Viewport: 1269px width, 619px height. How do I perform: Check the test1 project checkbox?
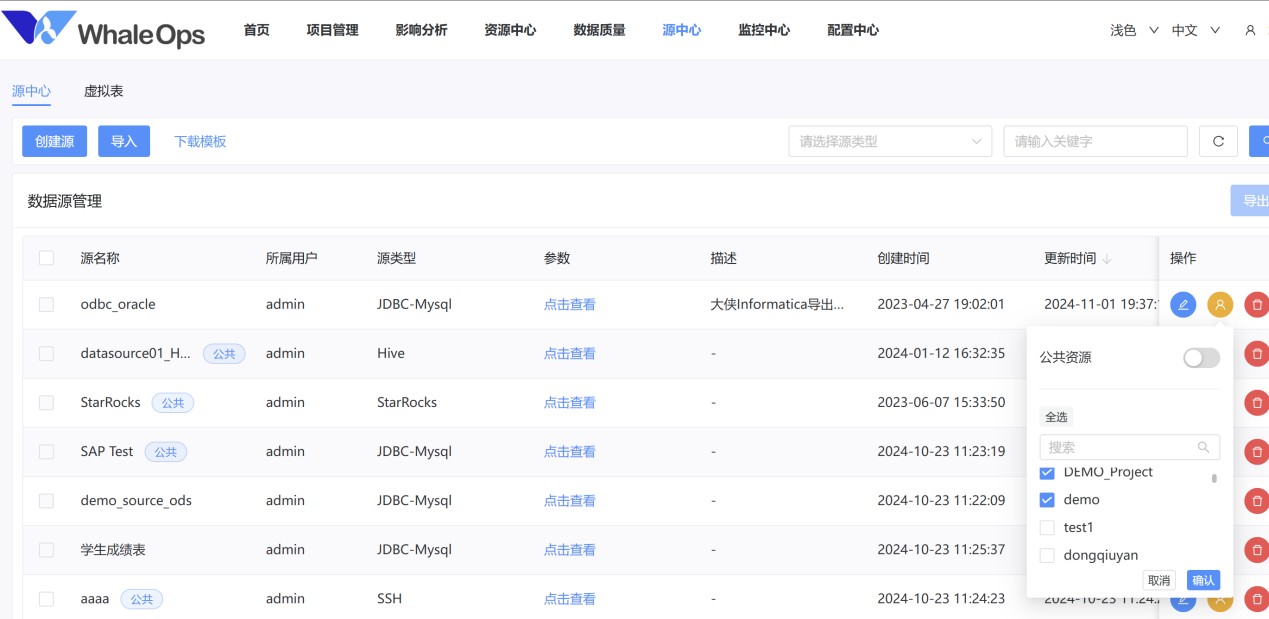coord(1047,527)
